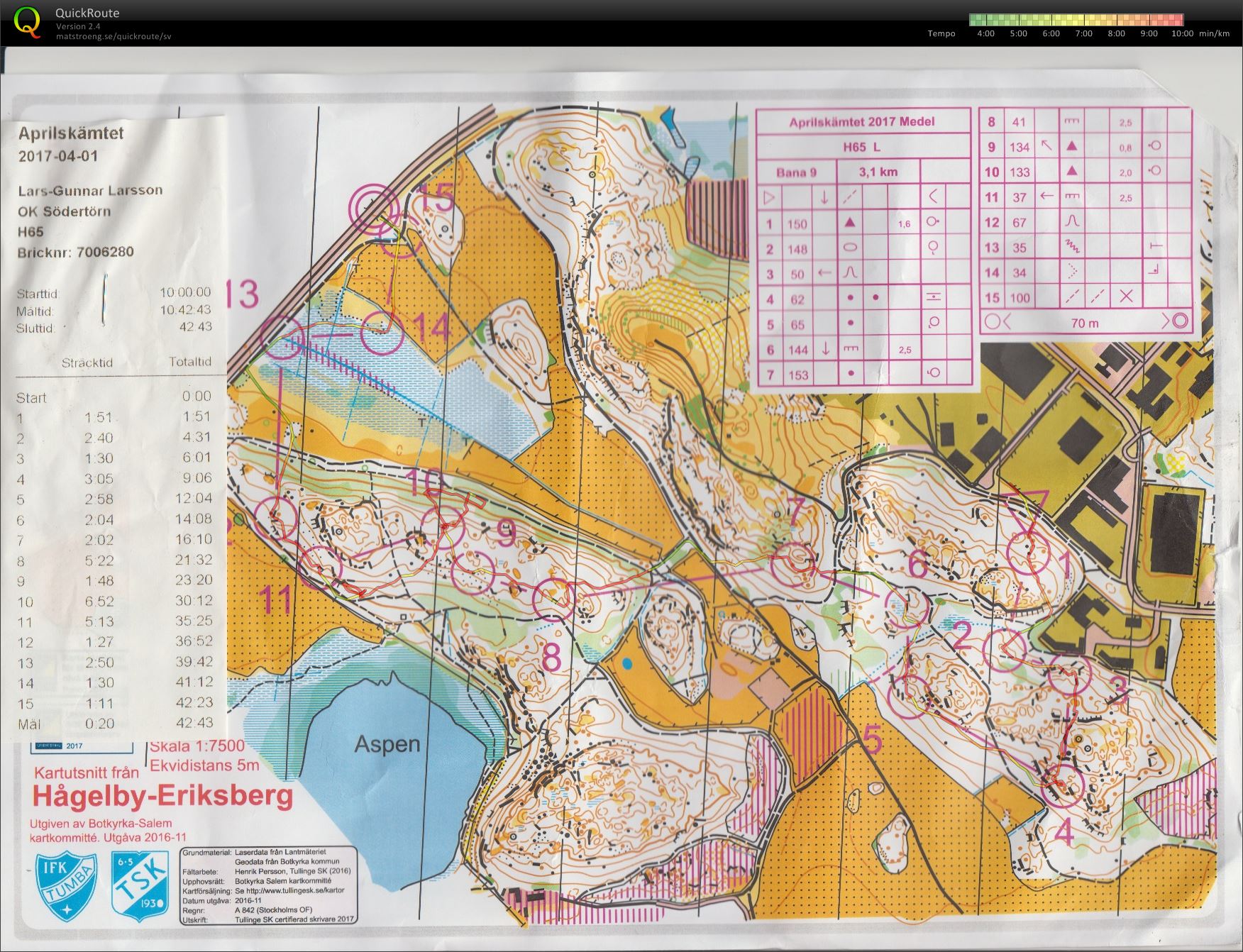The image size is (1243, 952).
Task: Click control circle 8 on the map
Action: pyautogui.click(x=553, y=599)
